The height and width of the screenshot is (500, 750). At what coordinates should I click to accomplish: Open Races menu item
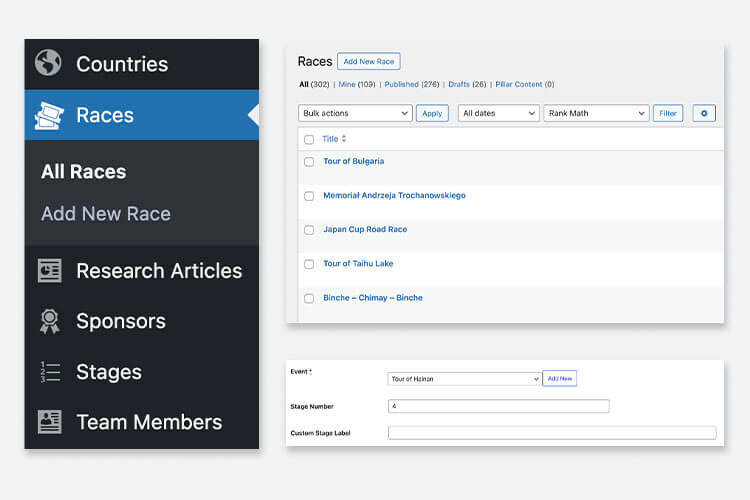tap(142, 115)
